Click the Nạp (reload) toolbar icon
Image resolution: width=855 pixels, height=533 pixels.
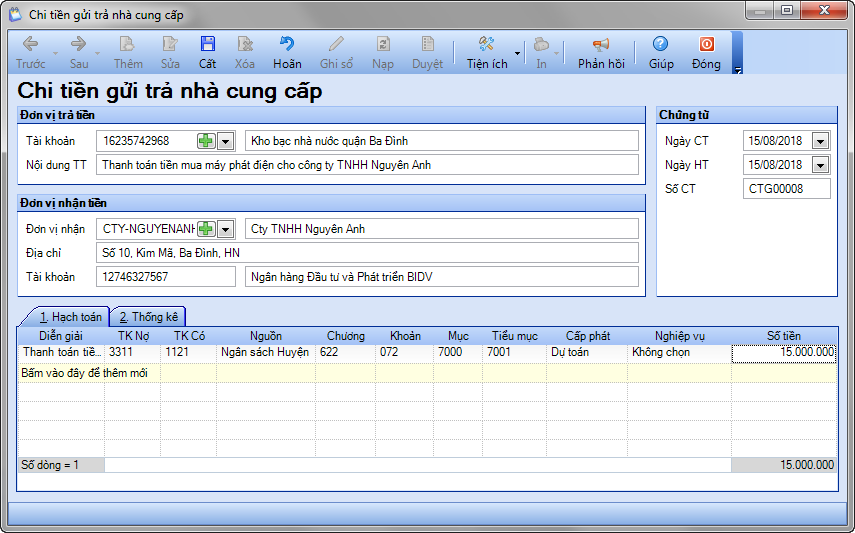tap(383, 52)
